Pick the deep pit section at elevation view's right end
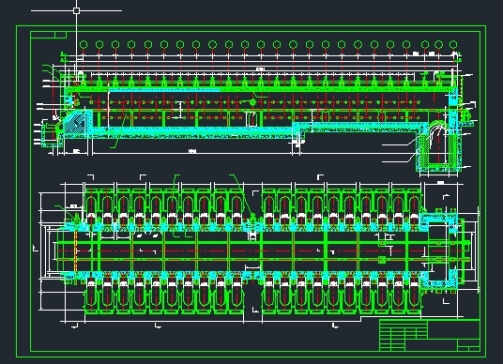The height and width of the screenshot is (364, 503). coord(438,146)
